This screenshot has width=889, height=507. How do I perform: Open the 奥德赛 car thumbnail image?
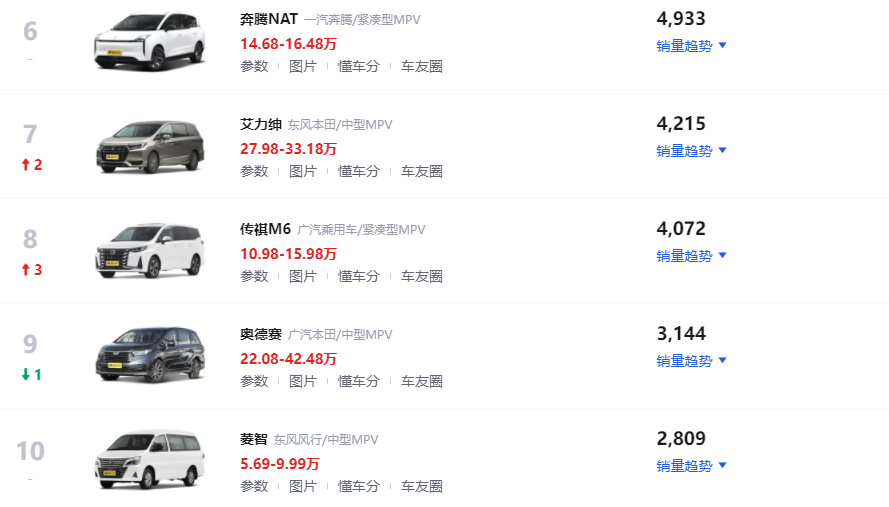tap(150, 355)
